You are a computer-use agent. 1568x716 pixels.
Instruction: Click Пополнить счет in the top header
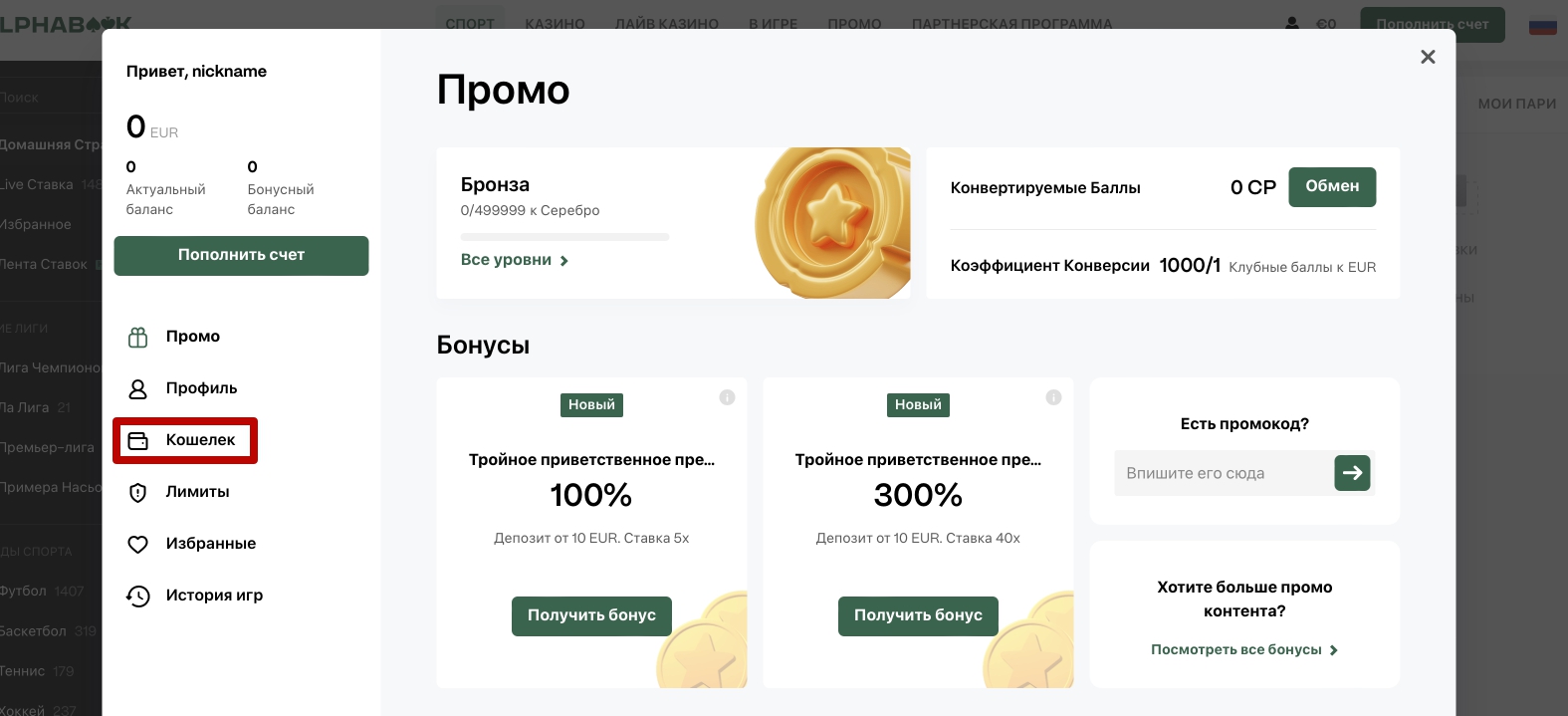coord(1433,24)
